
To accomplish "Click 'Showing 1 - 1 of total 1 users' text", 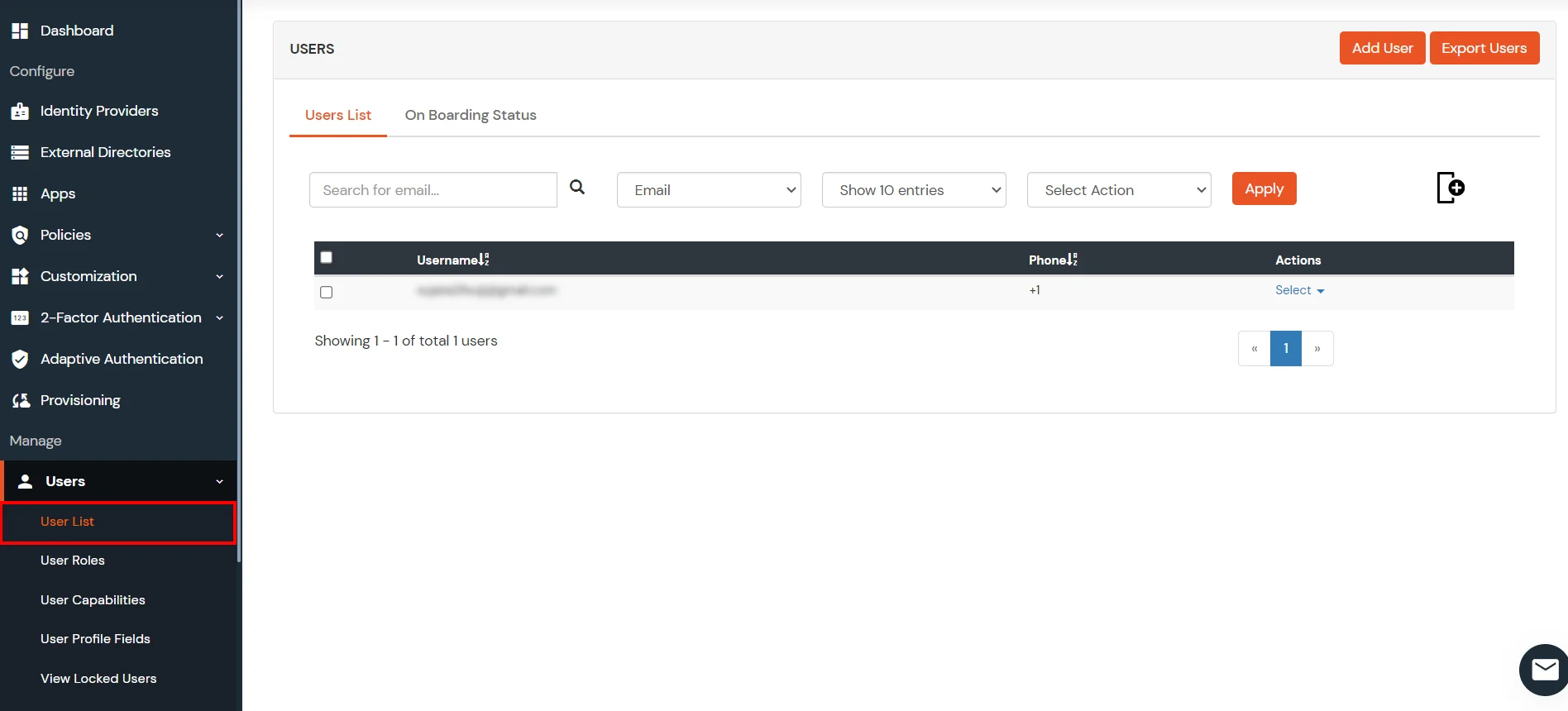I will (406, 341).
